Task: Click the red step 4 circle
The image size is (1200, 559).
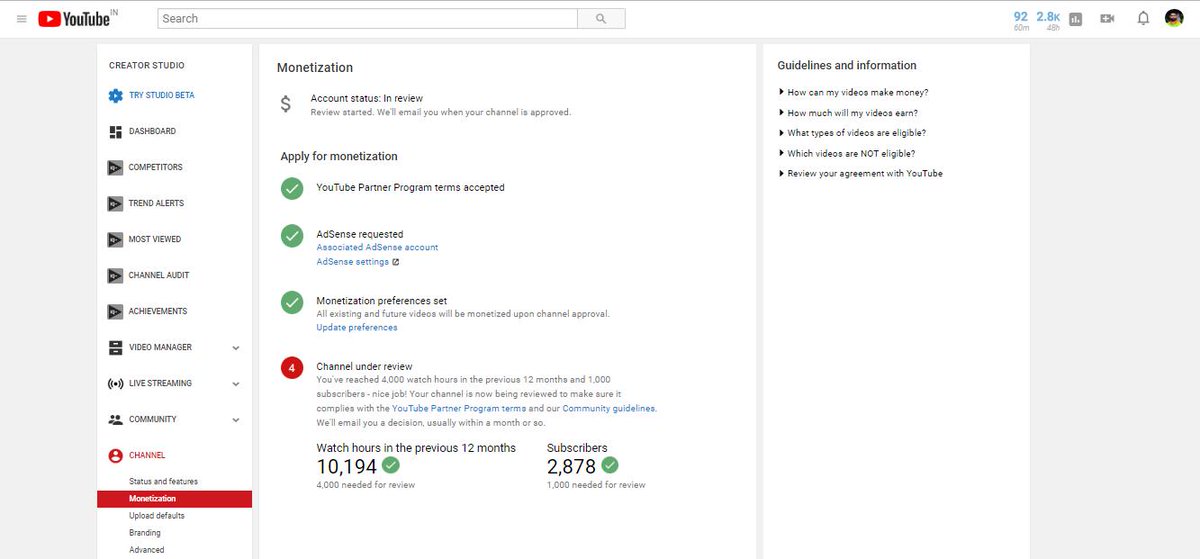Action: click(292, 368)
